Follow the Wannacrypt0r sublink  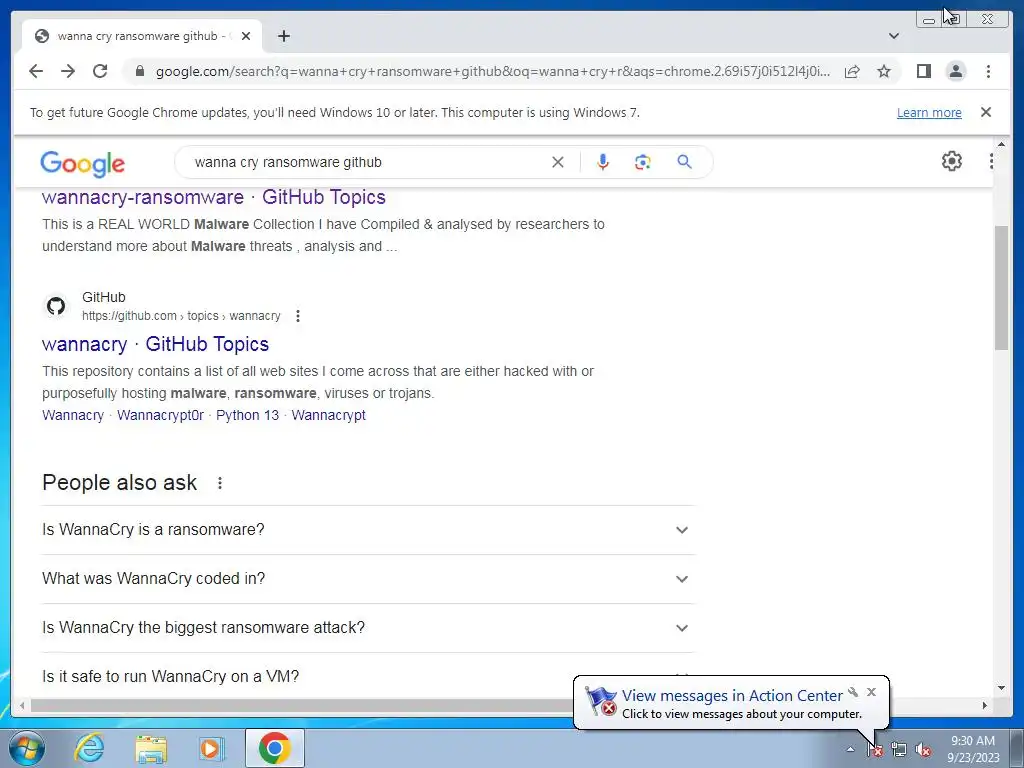pyautogui.click(x=161, y=415)
